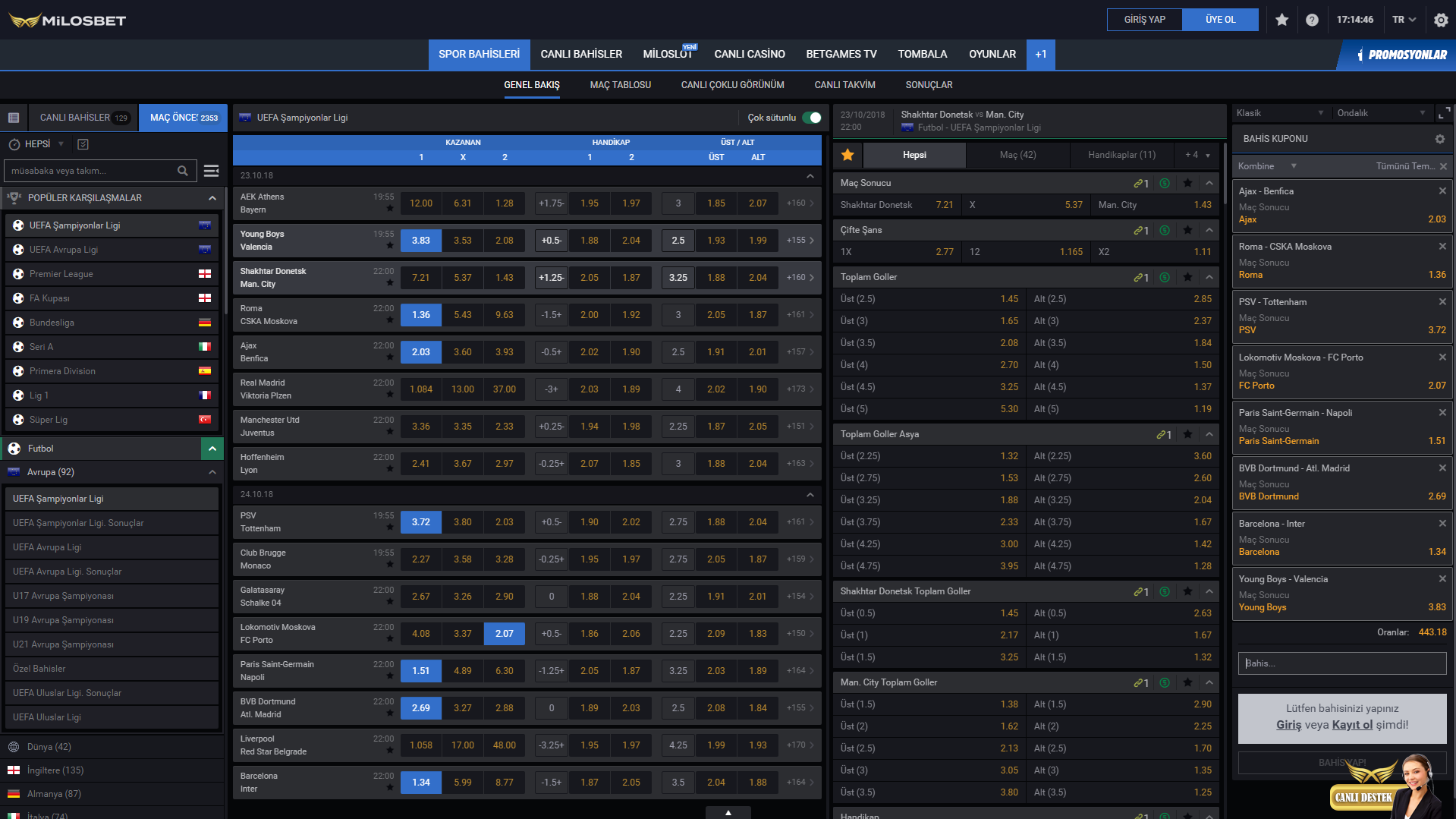Click the ÜYE OL button
The height and width of the screenshot is (819, 1456).
(x=1220, y=20)
